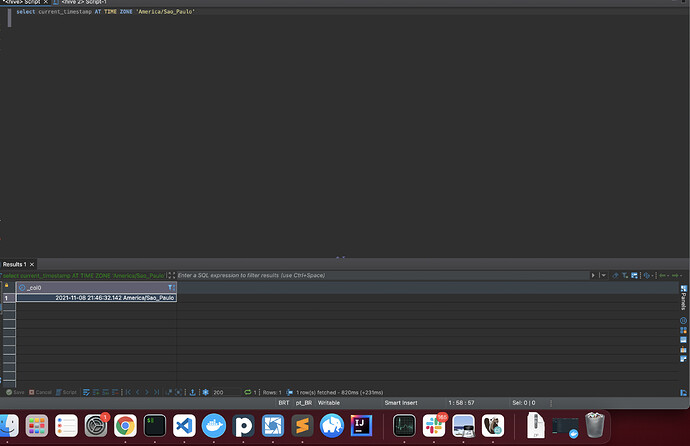Open Sublime Text from the dock

point(301,425)
